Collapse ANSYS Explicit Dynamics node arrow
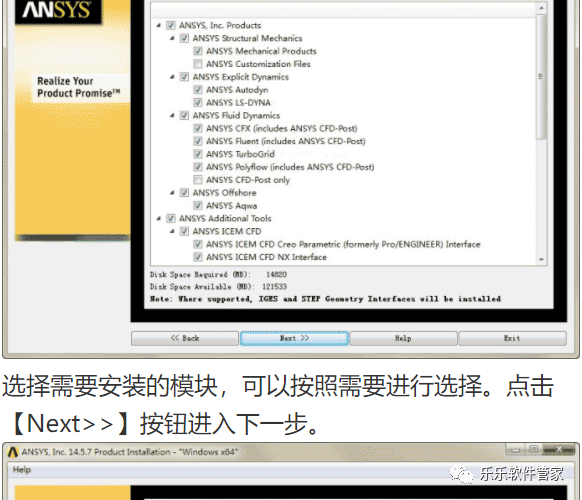The image size is (582, 500). coord(172,77)
